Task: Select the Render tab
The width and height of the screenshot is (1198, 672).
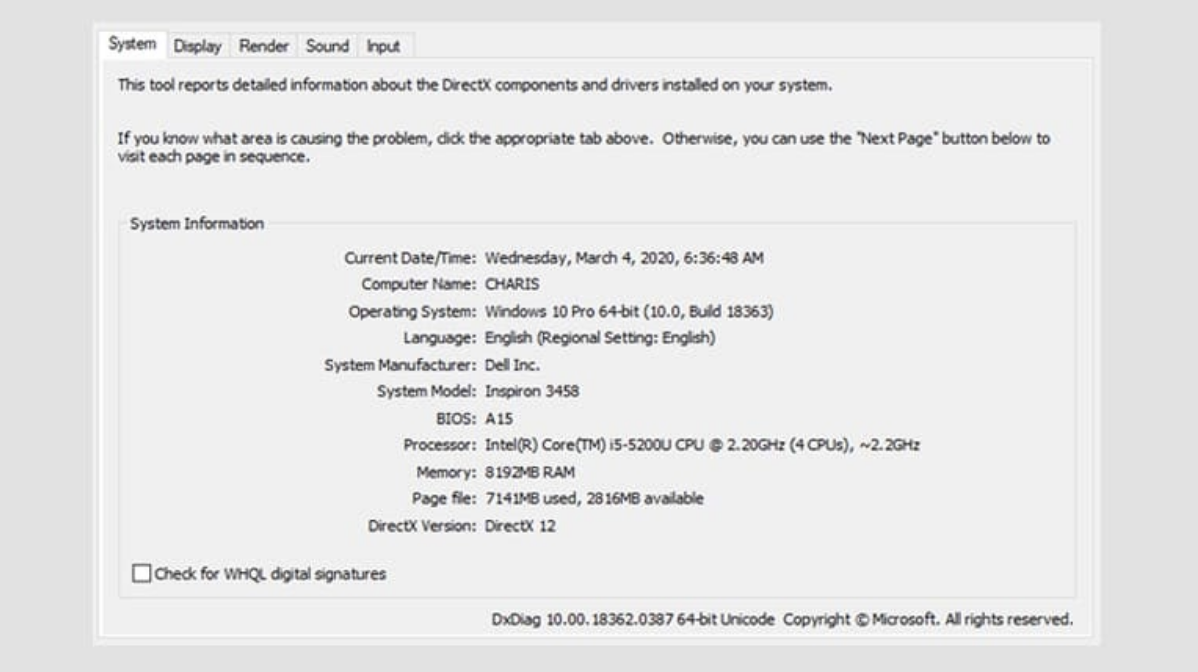Action: point(264,46)
